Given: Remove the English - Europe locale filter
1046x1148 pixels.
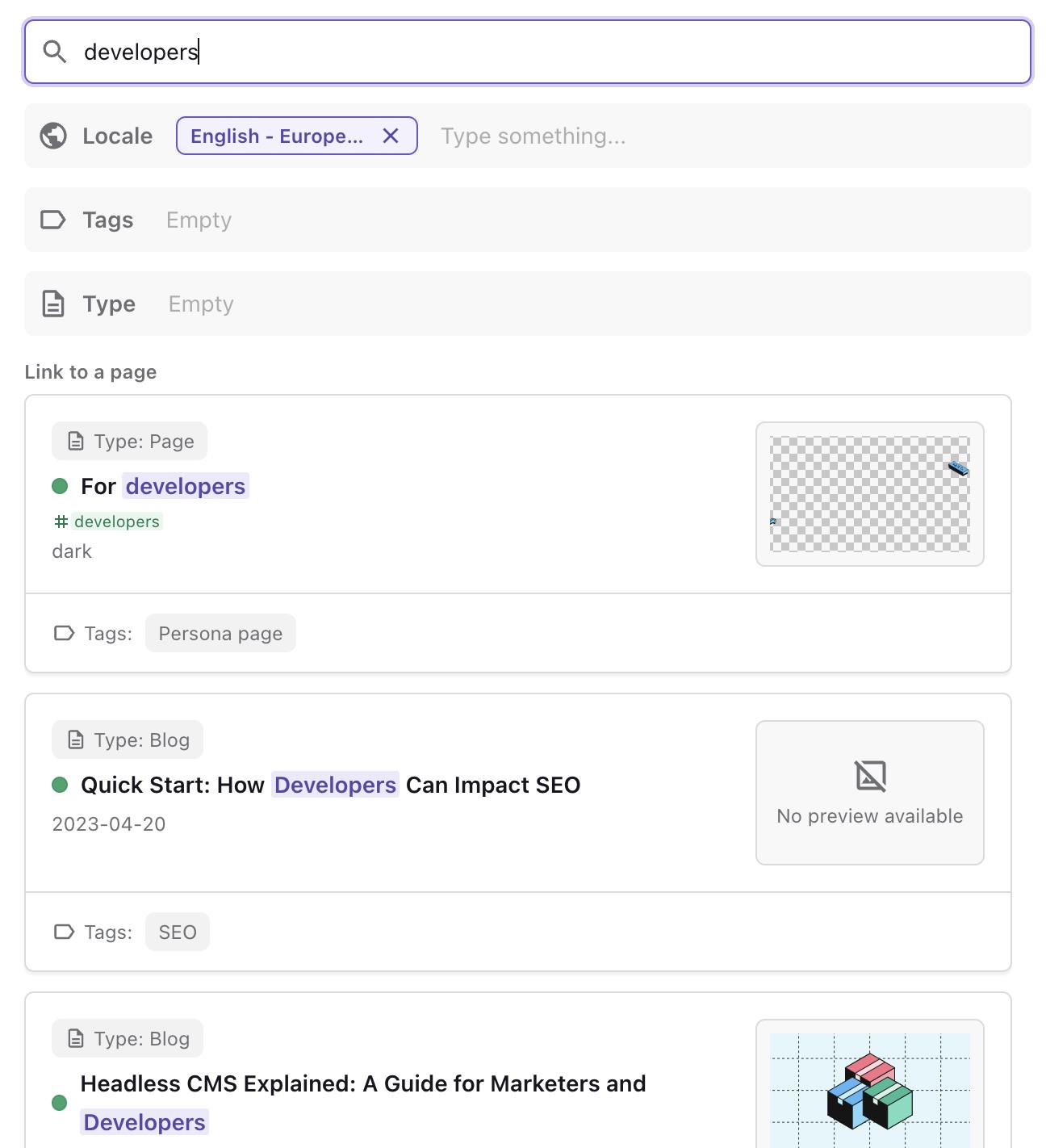Looking at the screenshot, I should coord(391,136).
